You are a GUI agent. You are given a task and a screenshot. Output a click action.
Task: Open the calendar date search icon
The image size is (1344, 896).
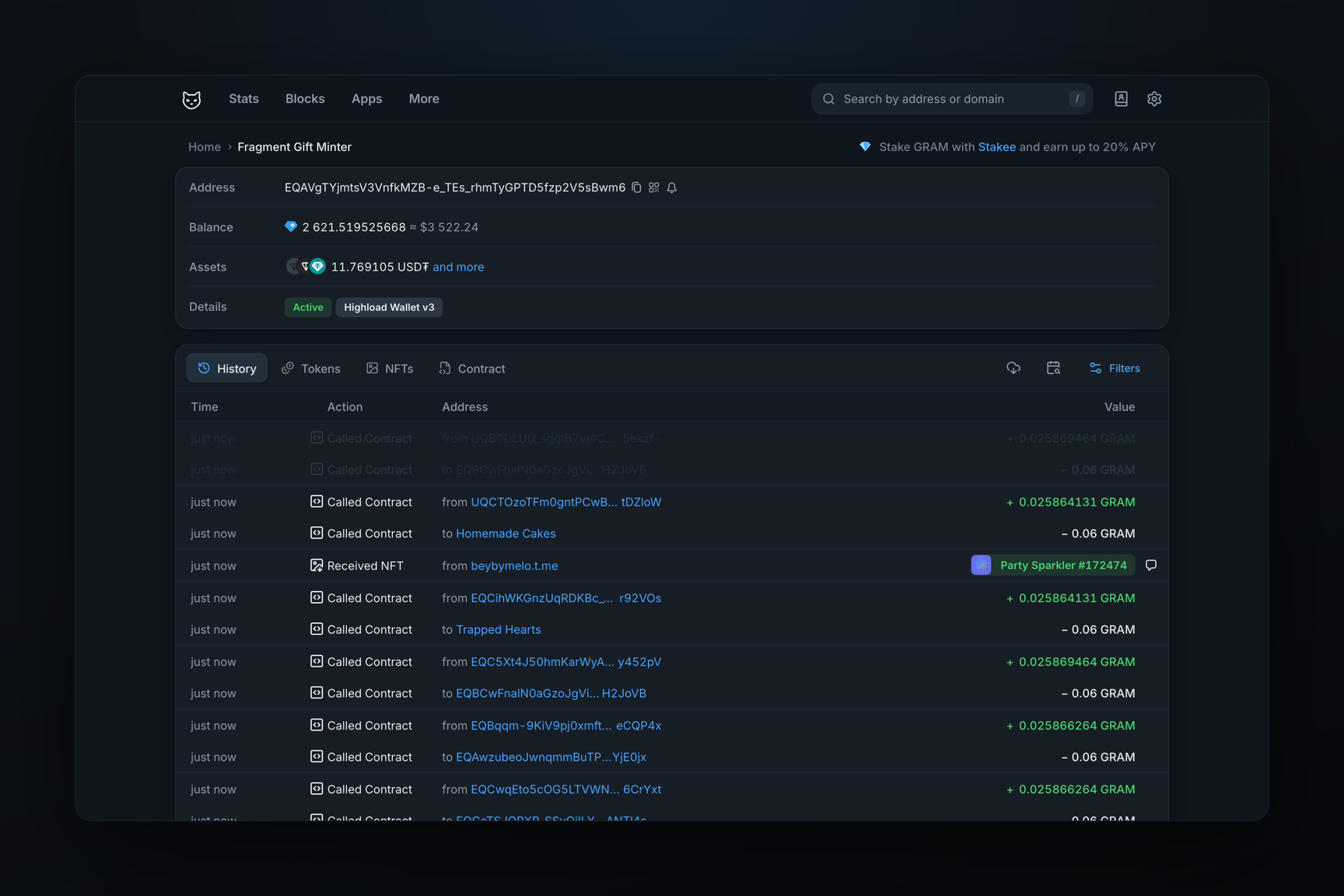[x=1053, y=368]
